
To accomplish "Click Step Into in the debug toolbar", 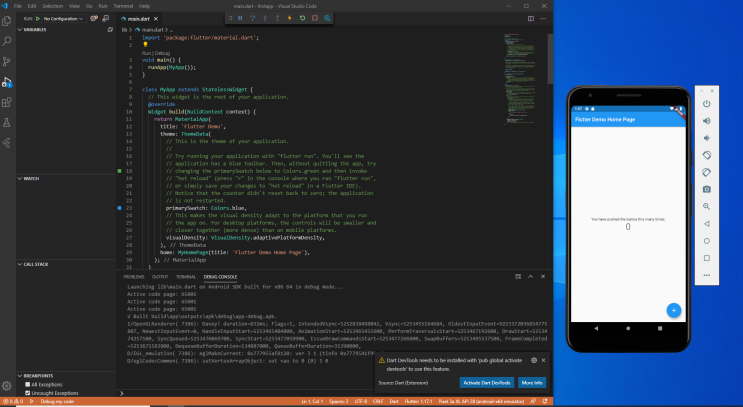I will (x=265, y=18).
